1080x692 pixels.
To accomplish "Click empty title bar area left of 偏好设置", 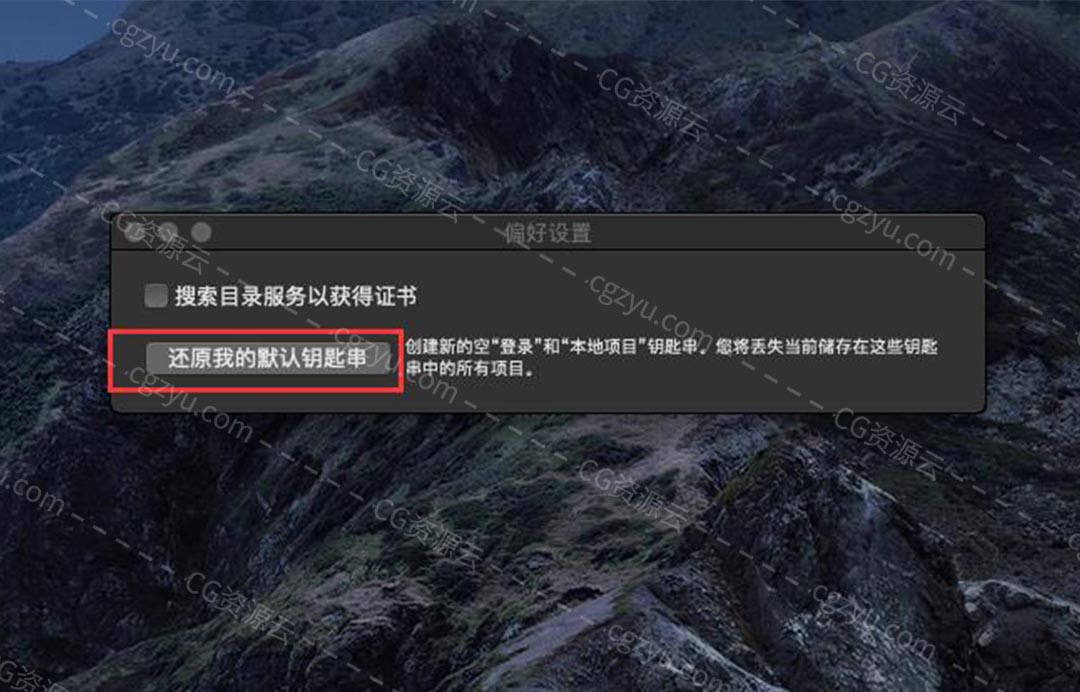I will click(x=358, y=233).
